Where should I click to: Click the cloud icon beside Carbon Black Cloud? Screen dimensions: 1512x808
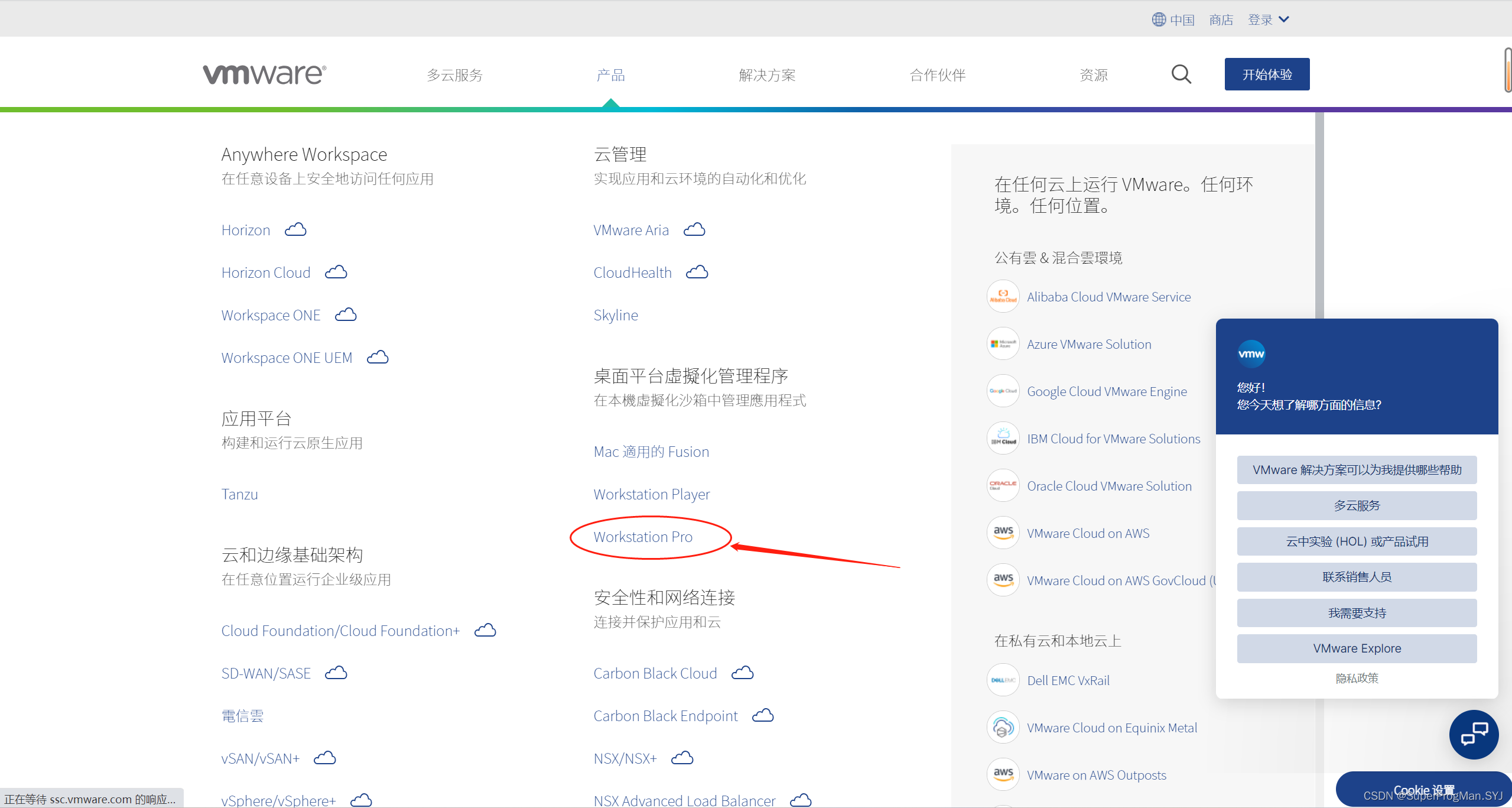(743, 673)
